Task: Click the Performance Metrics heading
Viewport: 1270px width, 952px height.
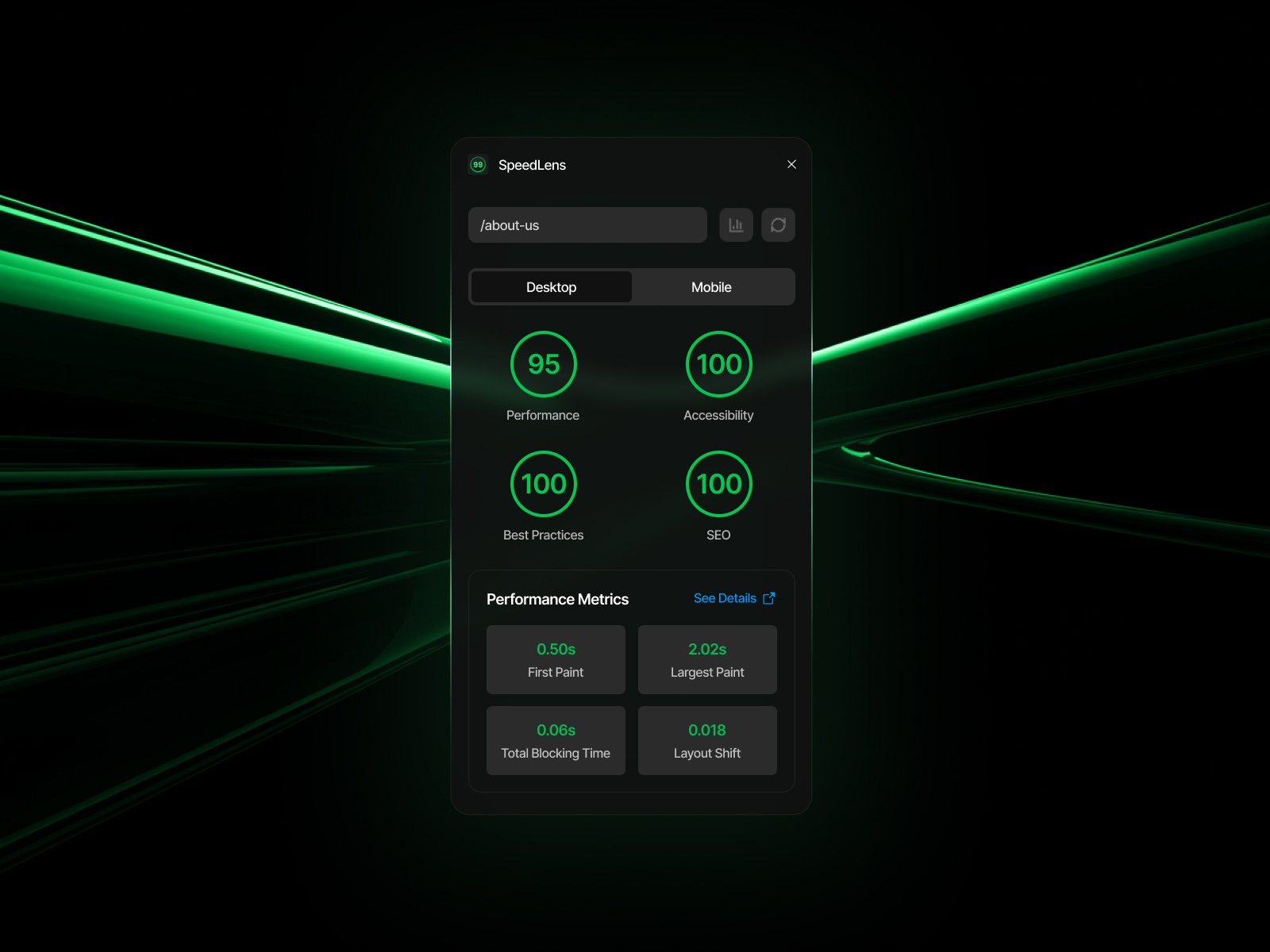Action: pyautogui.click(x=557, y=599)
